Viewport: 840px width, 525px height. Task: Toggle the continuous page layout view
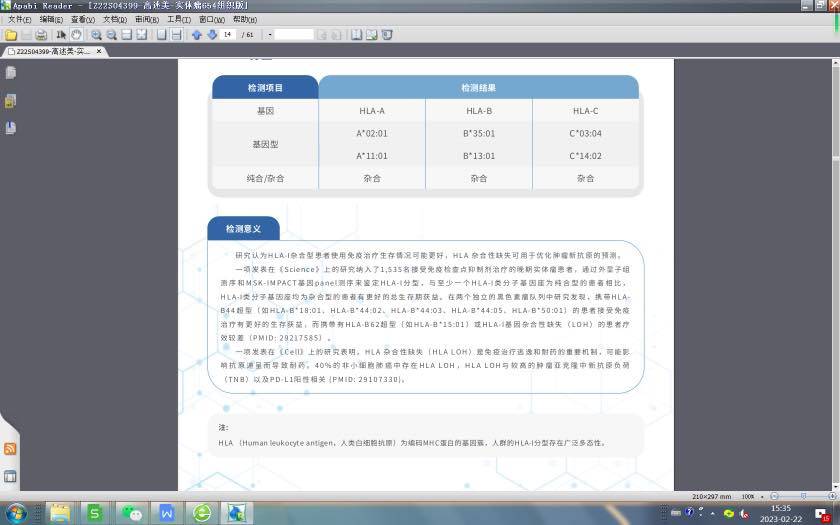click(x=177, y=35)
